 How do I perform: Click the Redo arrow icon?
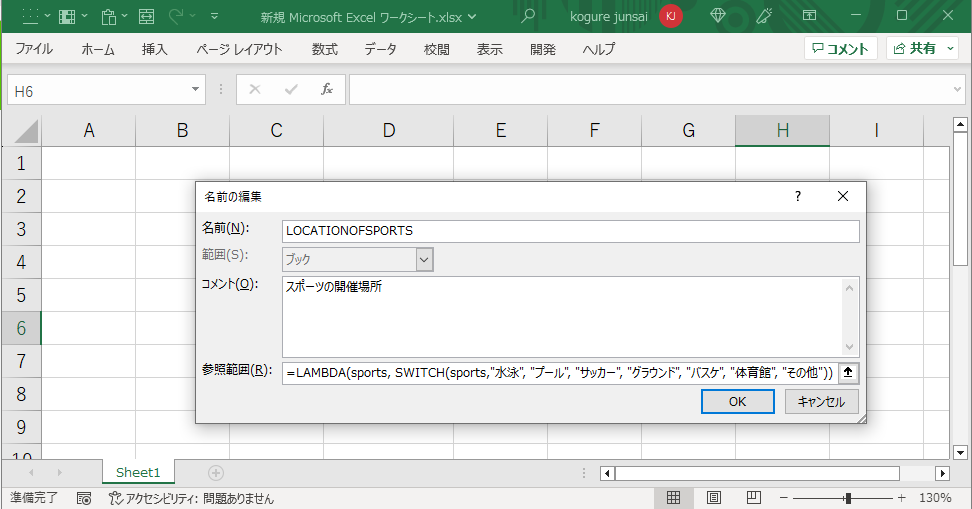177,17
